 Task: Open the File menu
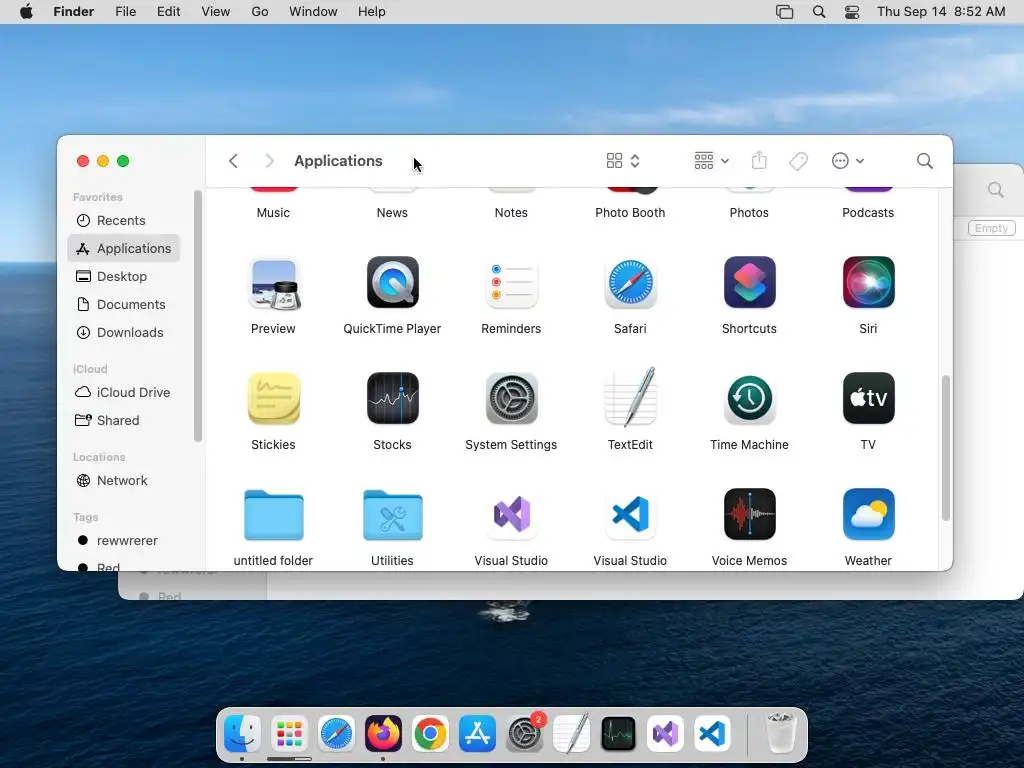125,12
